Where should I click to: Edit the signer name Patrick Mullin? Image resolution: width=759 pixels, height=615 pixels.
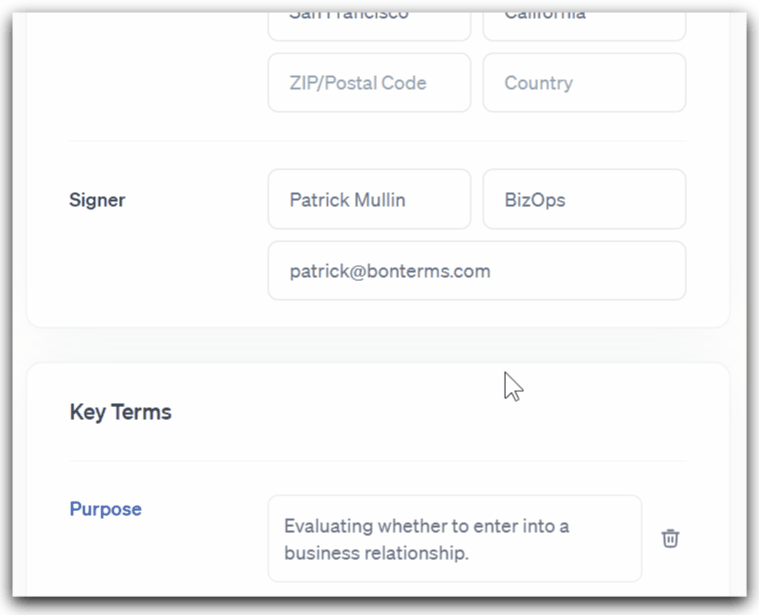[x=369, y=200]
